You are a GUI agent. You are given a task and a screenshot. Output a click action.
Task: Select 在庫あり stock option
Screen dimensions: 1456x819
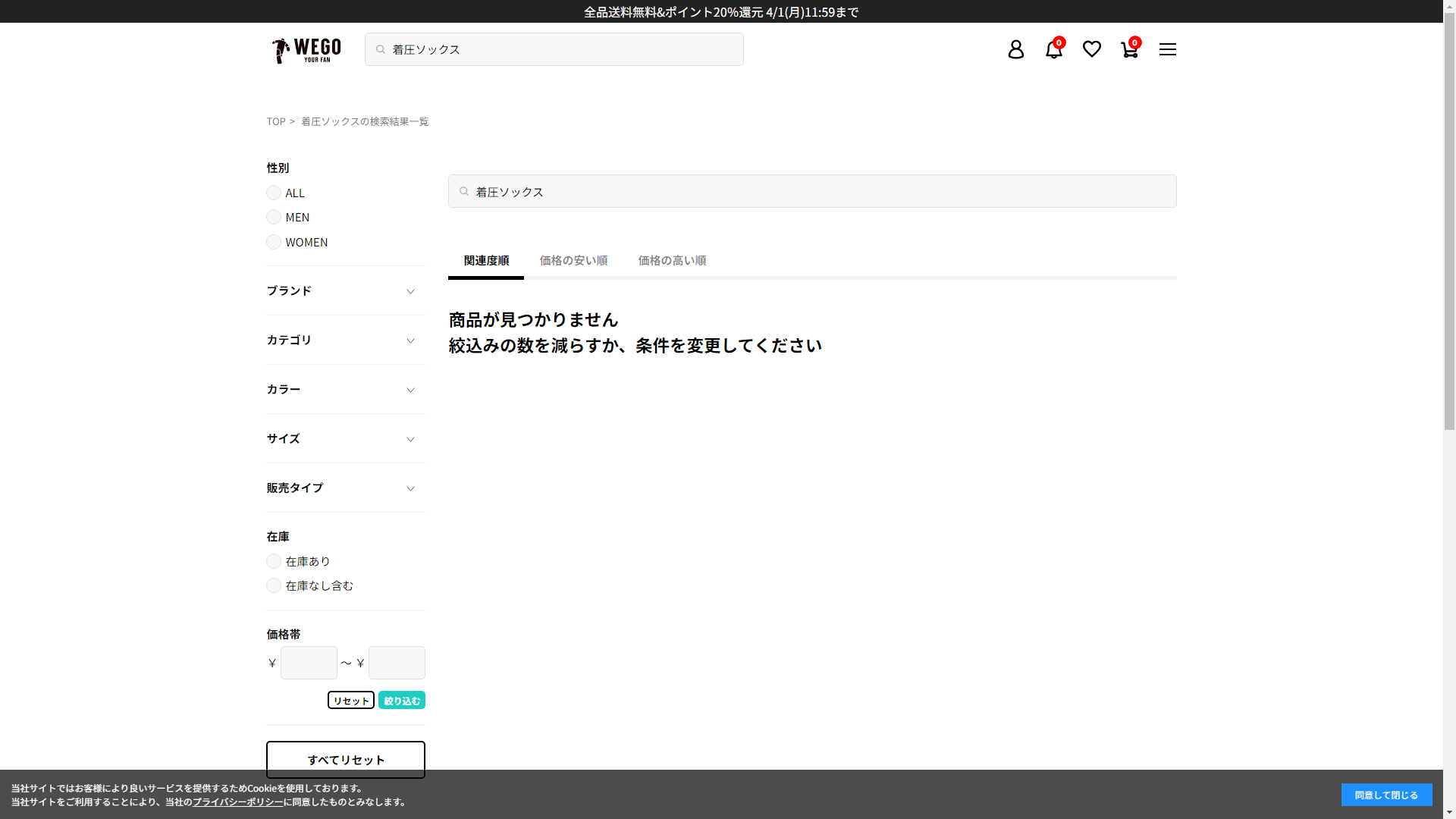point(274,561)
